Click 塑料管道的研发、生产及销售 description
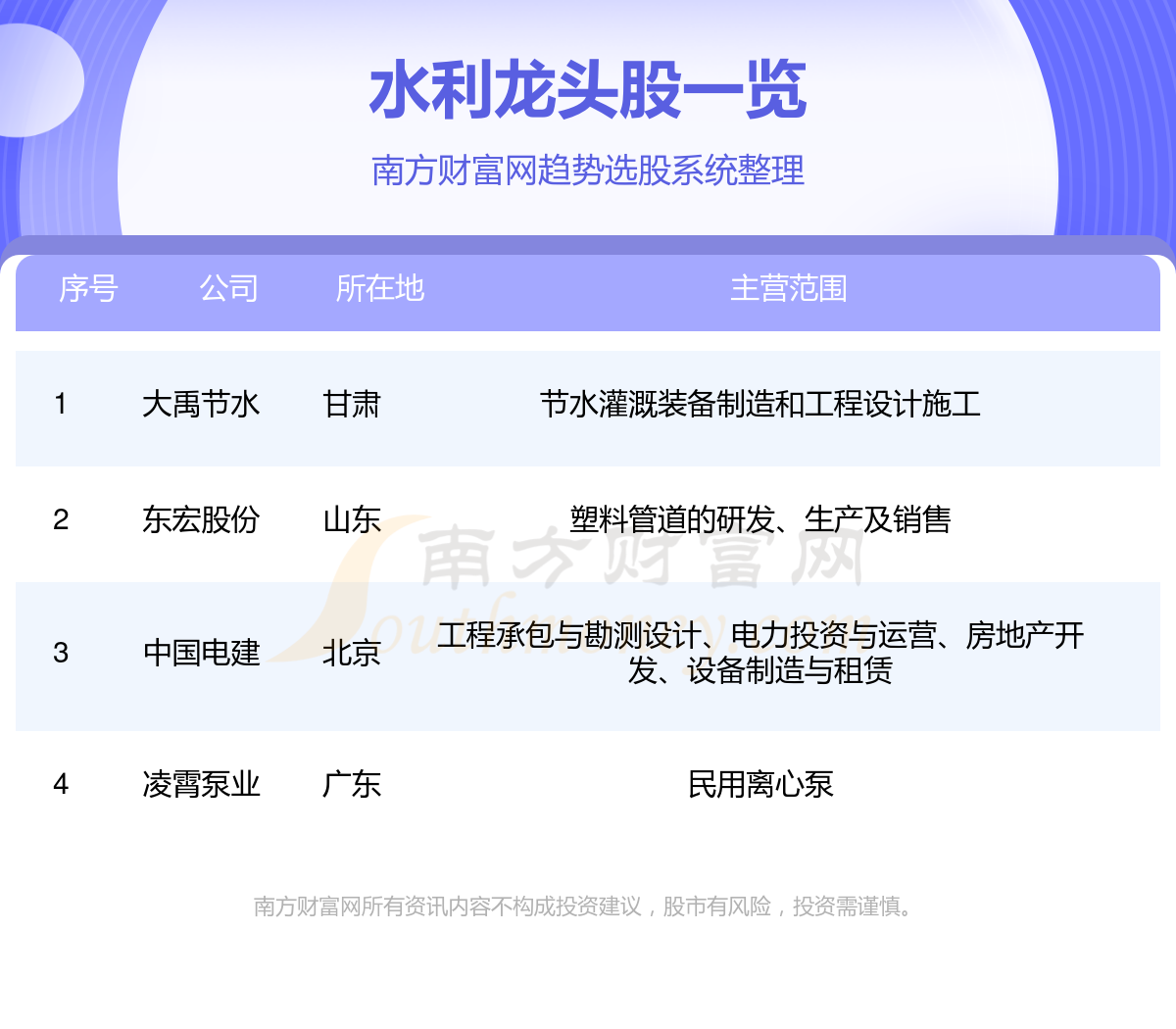Viewport: 1176px width, 1029px height. 760,519
